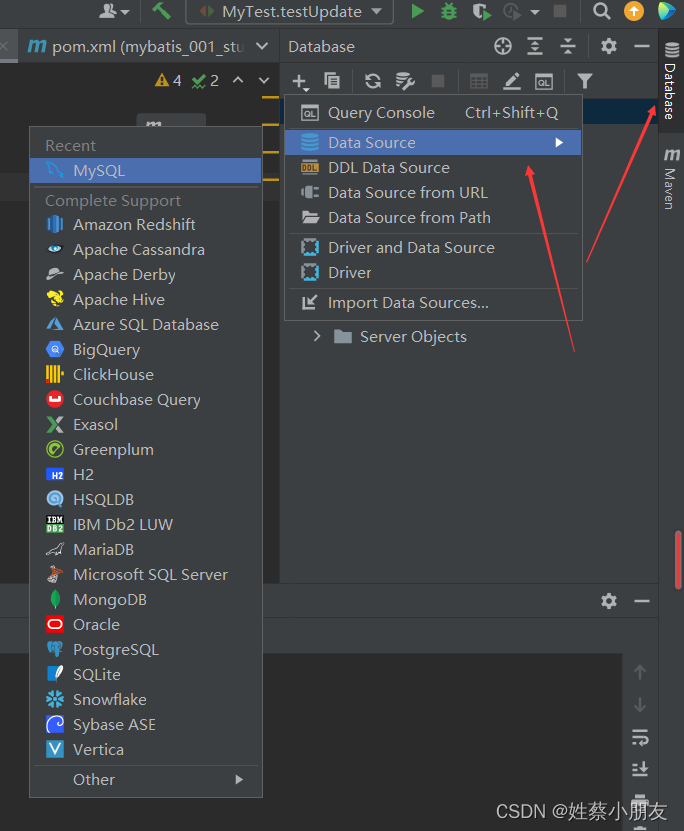Open Search Everywhere magnifier icon
Viewport: 684px width, 831px height.
[x=601, y=11]
